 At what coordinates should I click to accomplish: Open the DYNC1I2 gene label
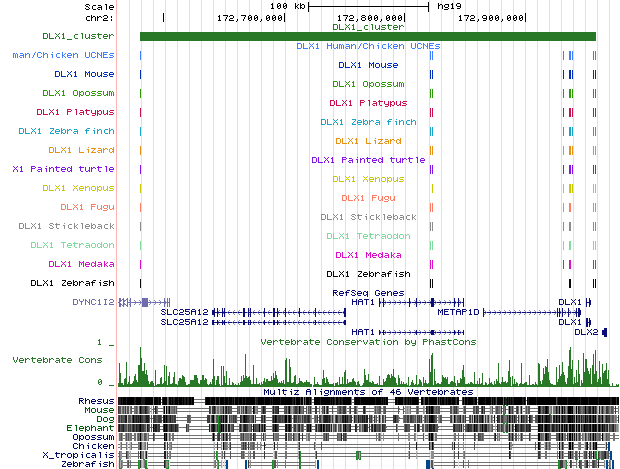tap(95, 301)
